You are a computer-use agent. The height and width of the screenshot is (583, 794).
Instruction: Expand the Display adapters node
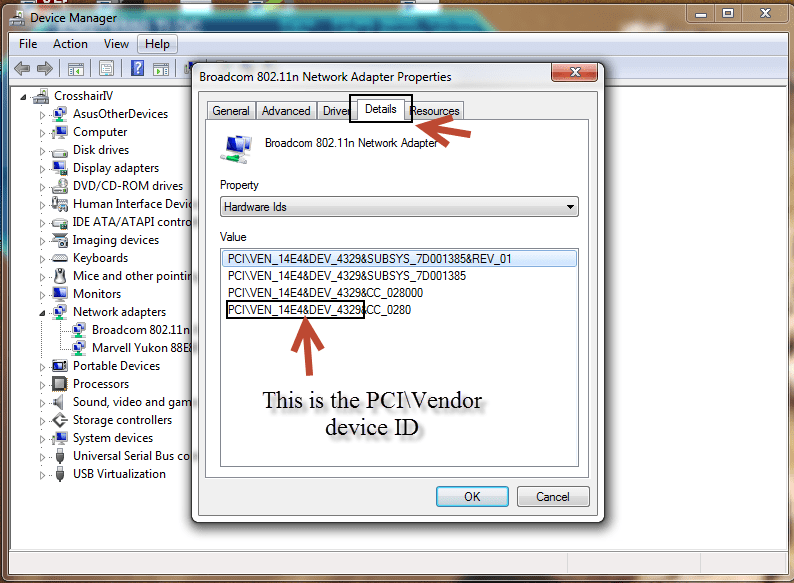pyautogui.click(x=43, y=169)
